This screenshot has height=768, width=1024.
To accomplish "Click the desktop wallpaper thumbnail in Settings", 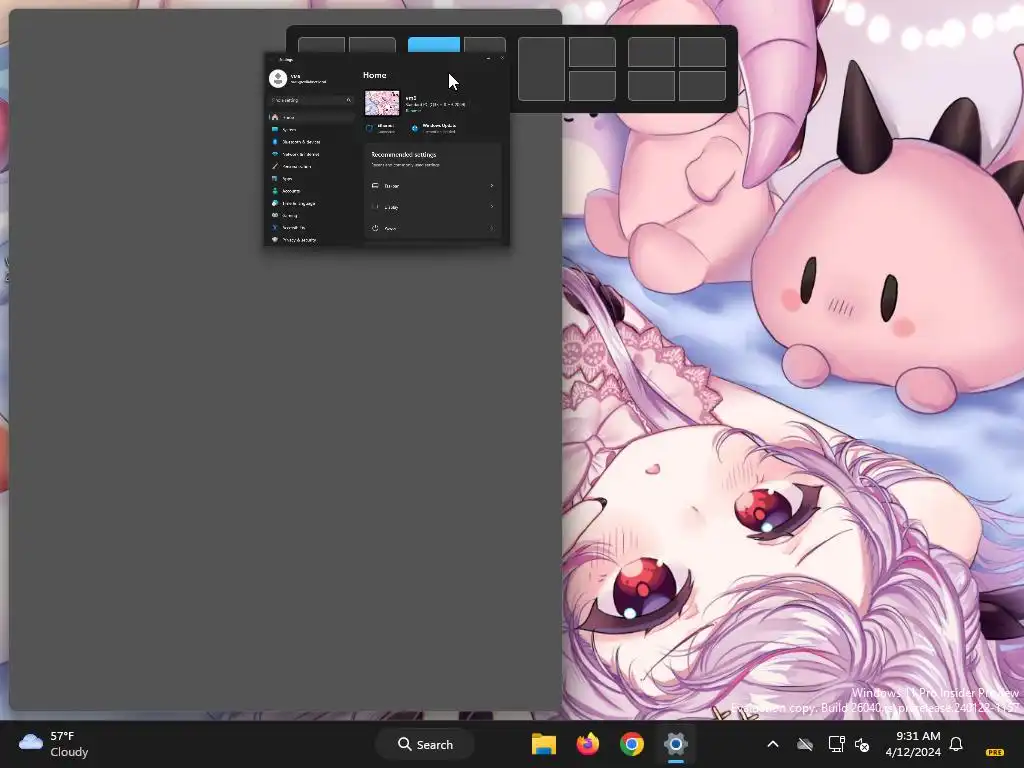I will 382,103.
